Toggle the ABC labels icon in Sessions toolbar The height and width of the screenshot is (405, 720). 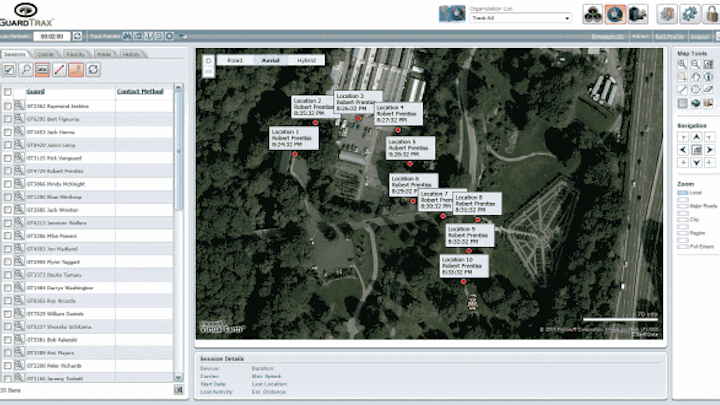(43, 70)
